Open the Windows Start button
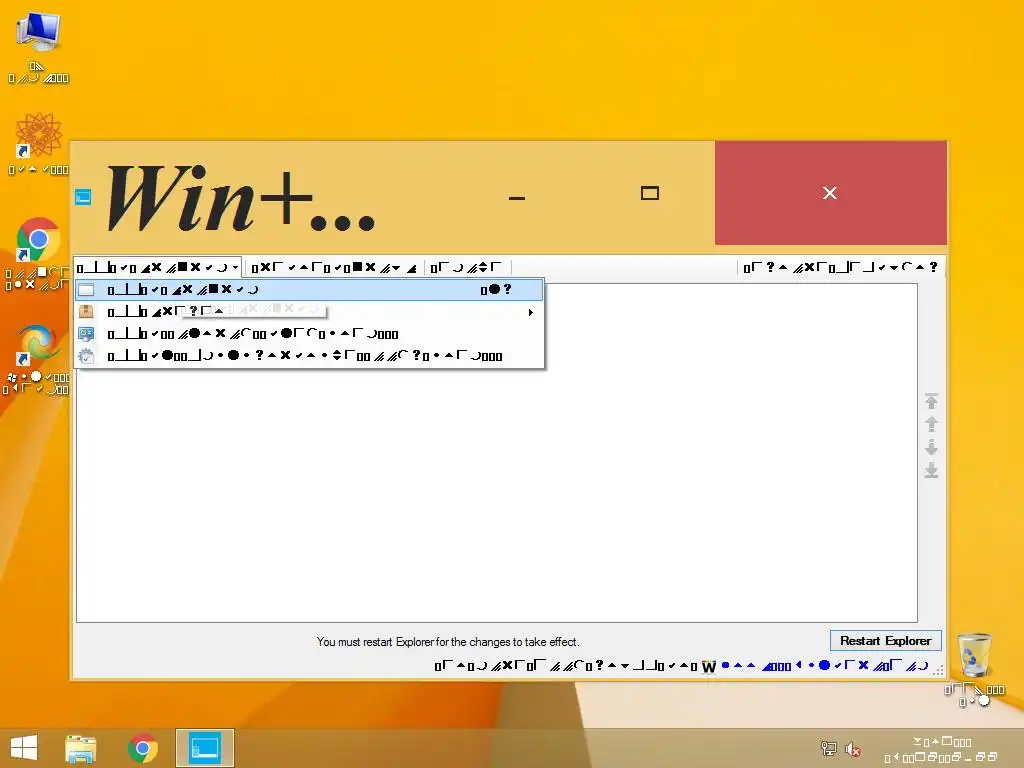Image resolution: width=1024 pixels, height=768 pixels. pyautogui.click(x=24, y=748)
